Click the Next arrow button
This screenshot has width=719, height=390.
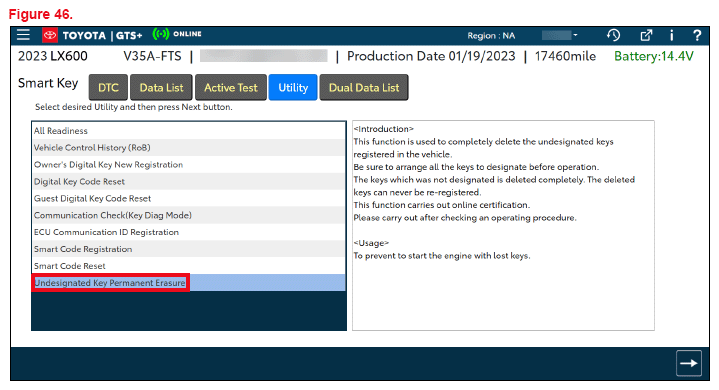[689, 363]
